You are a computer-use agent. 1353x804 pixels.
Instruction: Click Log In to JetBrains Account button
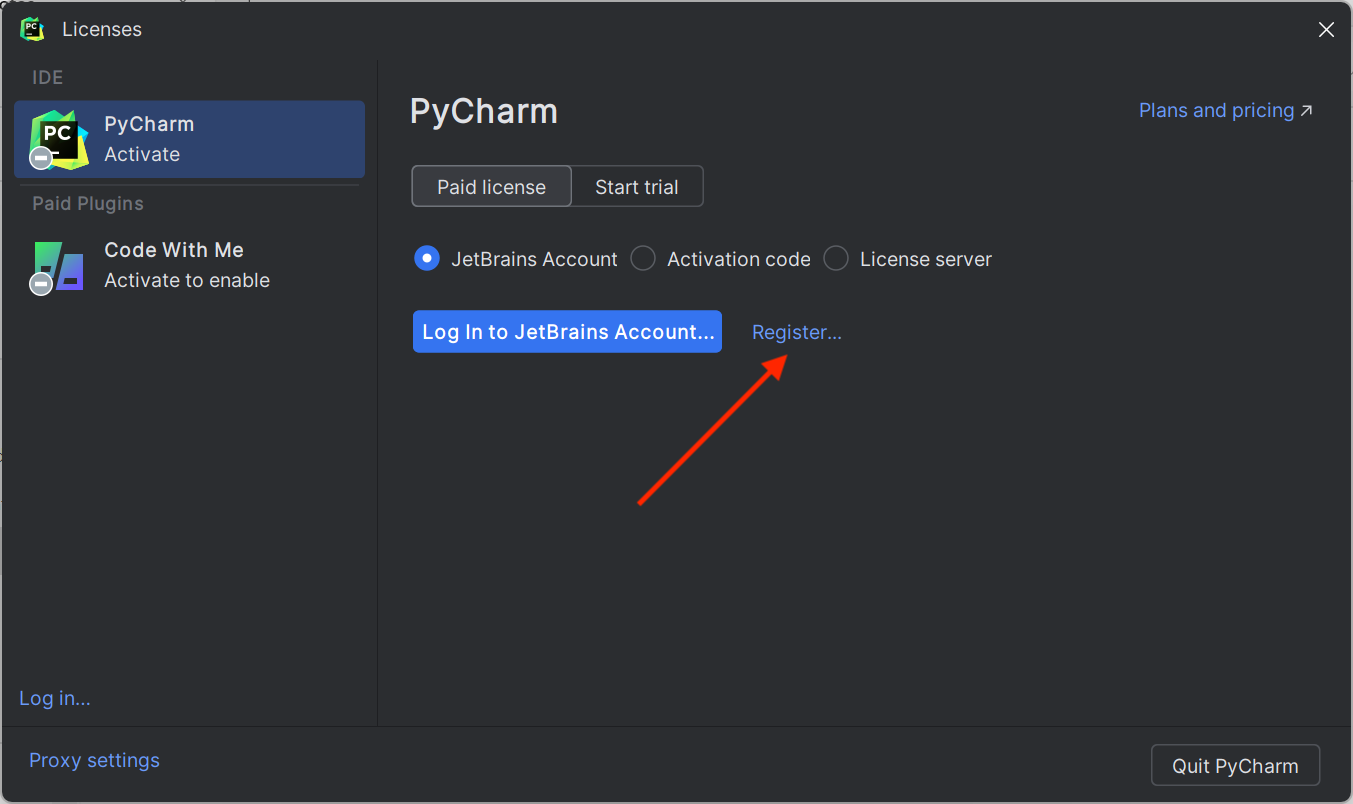[x=567, y=331]
